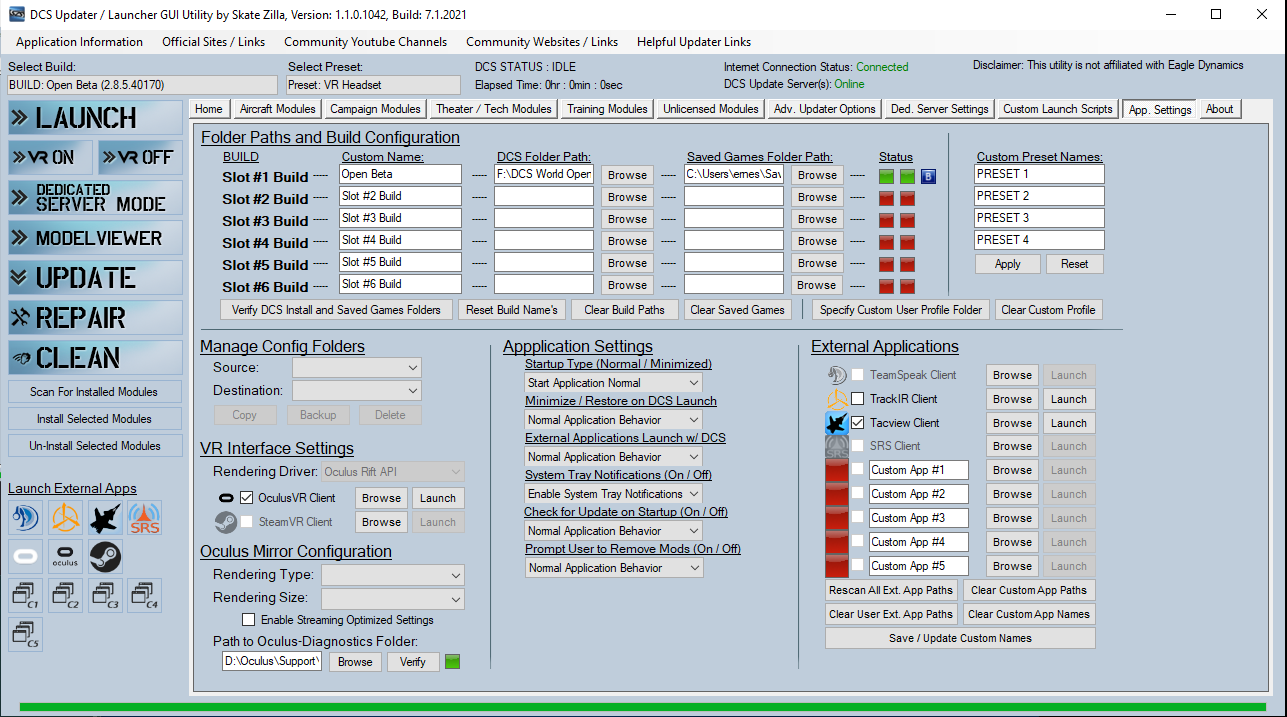Click the Tacview icon beside the Tacview Client checkbox
This screenshot has width=1287, height=717.
pyautogui.click(x=837, y=423)
